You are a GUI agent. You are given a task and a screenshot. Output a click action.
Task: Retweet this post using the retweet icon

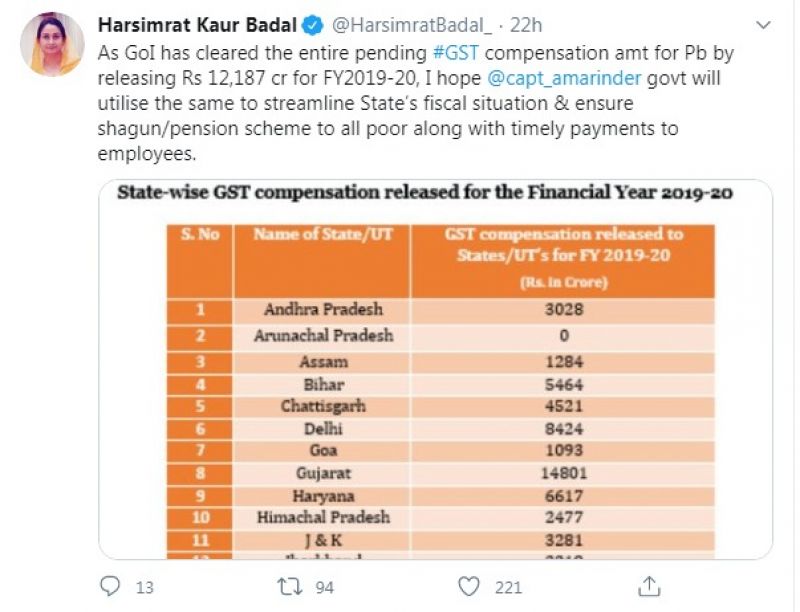290,586
